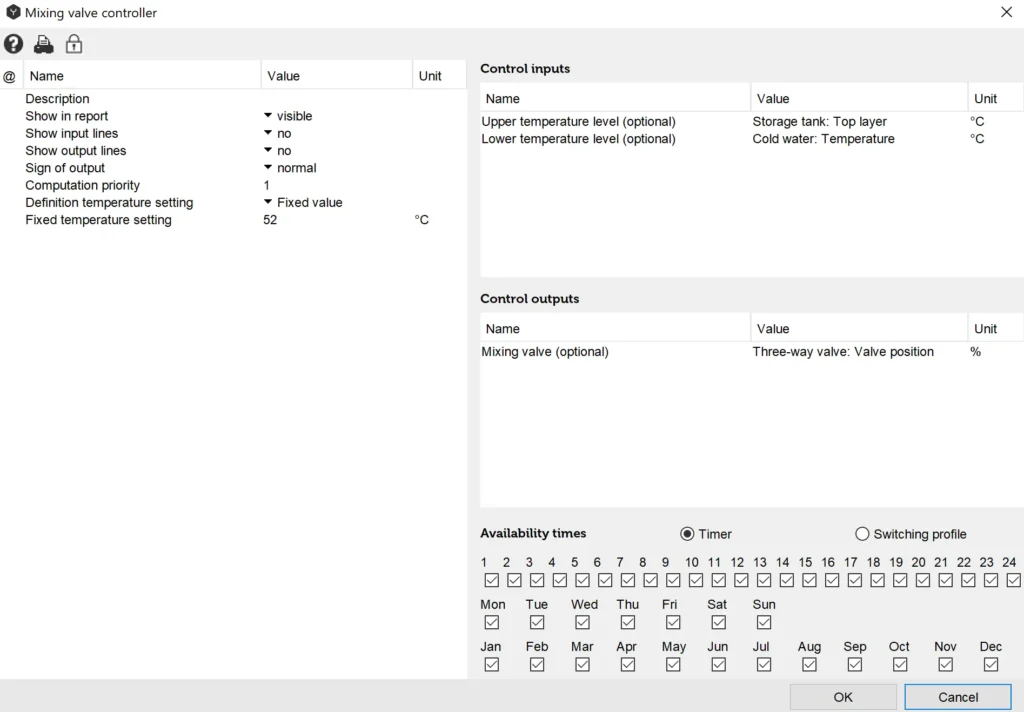Viewport: 1024px width, 712px height.
Task: Select the Timer radio button
Action: pyautogui.click(x=687, y=534)
